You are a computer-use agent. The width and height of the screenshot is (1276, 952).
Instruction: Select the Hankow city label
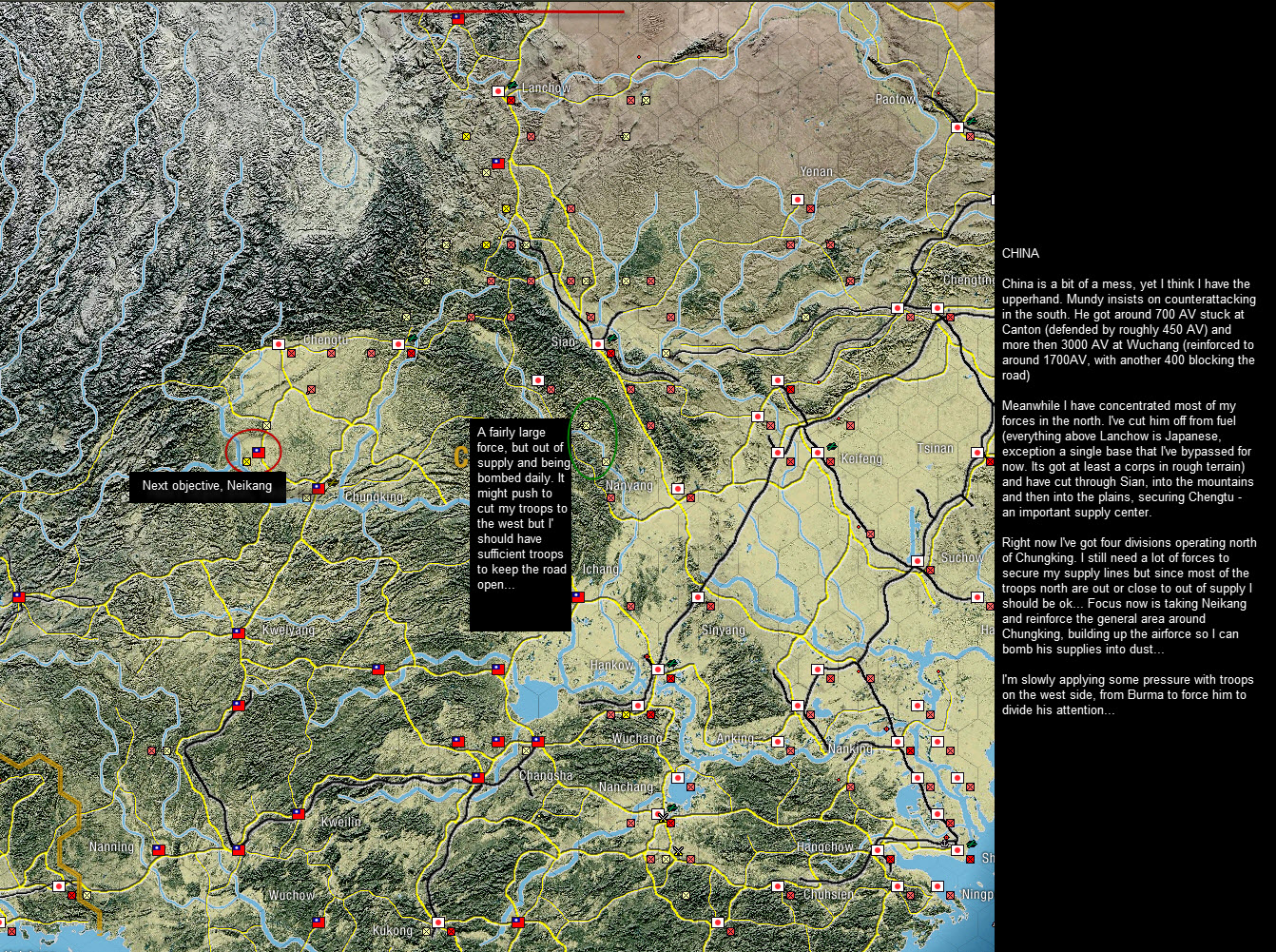[611, 665]
